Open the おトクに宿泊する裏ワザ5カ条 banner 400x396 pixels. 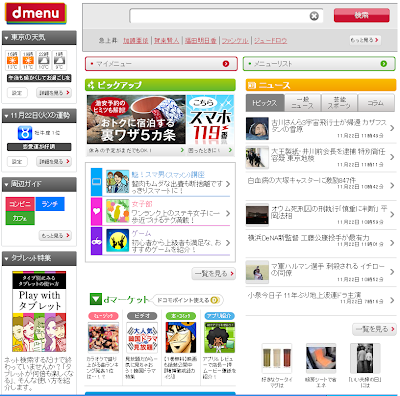click(136, 119)
